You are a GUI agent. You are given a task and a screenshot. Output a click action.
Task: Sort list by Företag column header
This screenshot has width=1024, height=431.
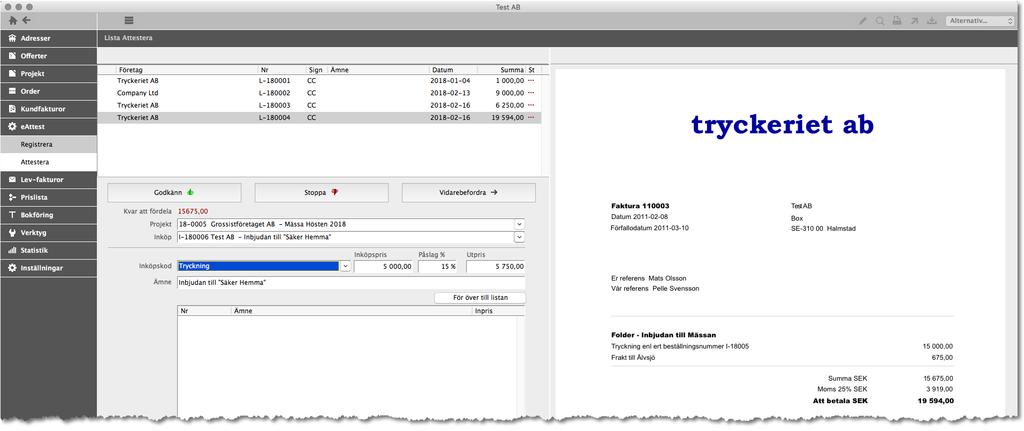130,70
